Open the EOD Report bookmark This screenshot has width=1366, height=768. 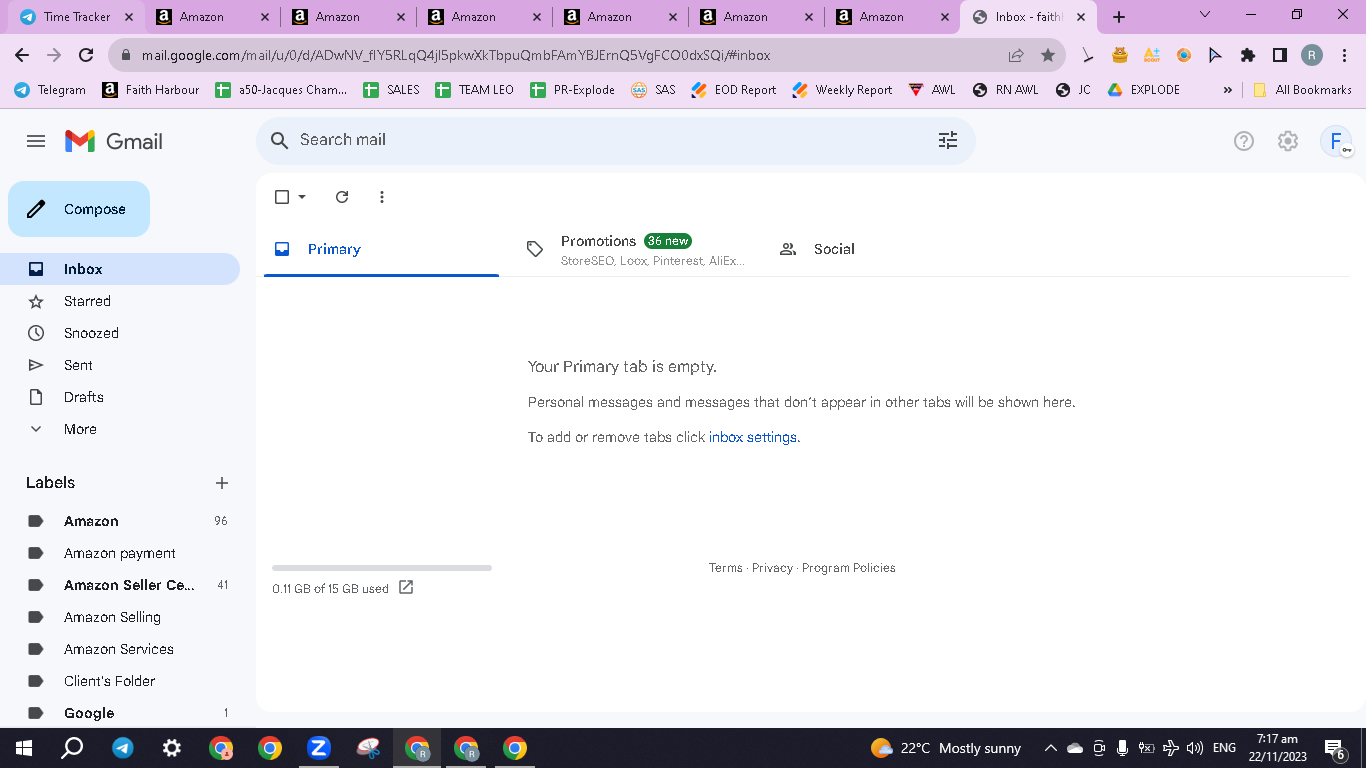pos(733,90)
